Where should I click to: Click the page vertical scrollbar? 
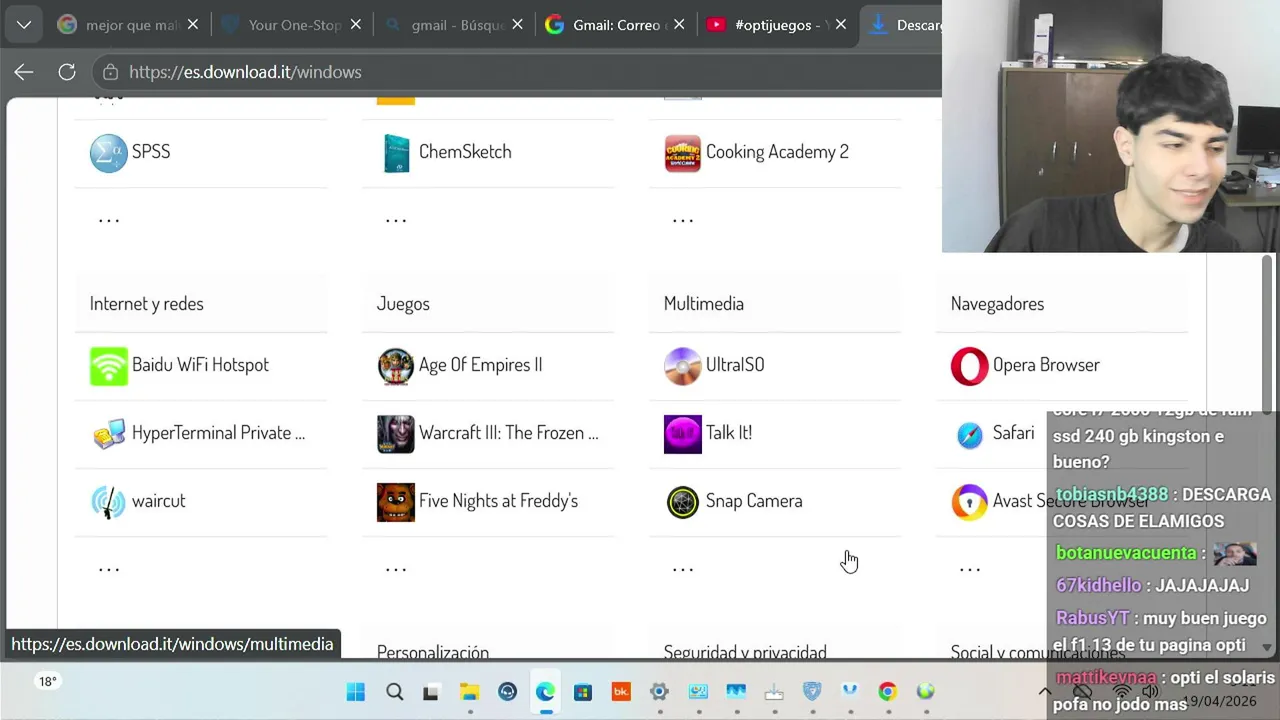(x=1267, y=334)
